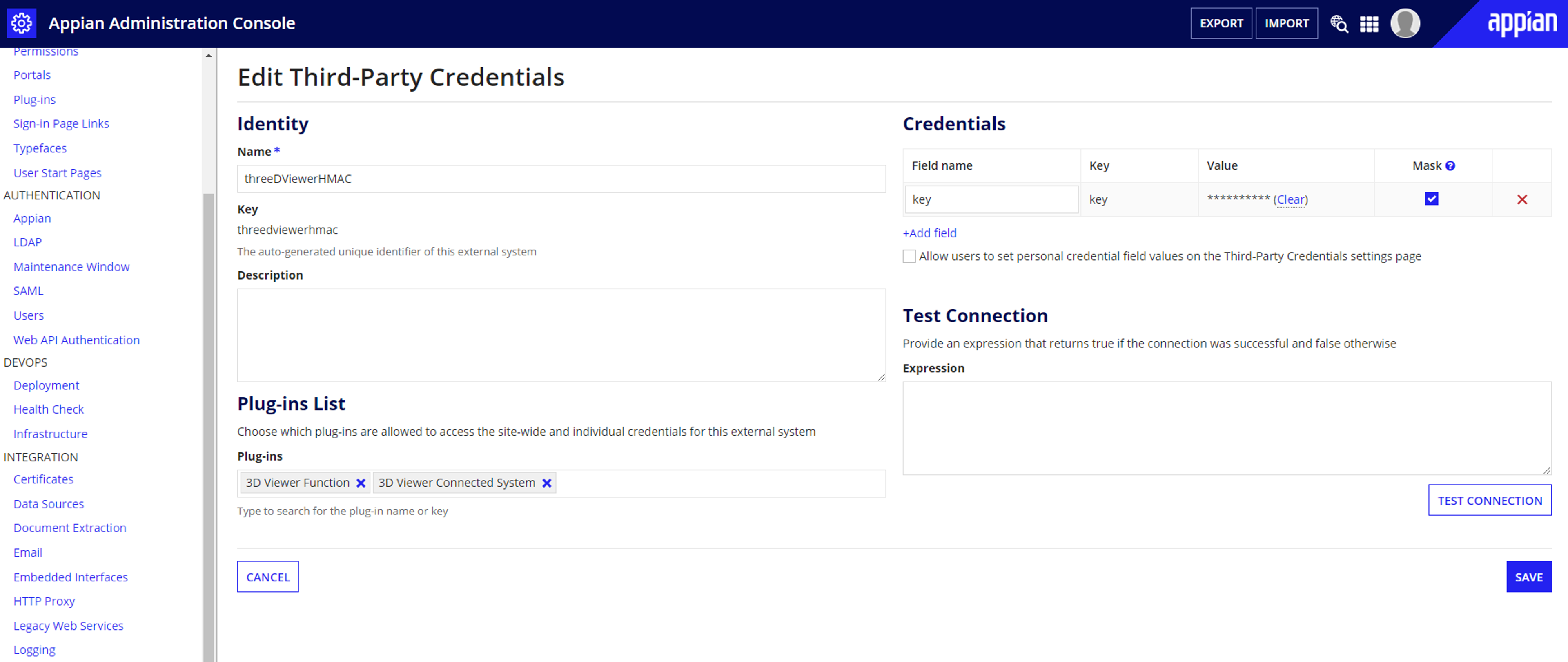Image resolution: width=1568 pixels, height=662 pixels.
Task: Click the Mask help question icon
Action: click(1450, 165)
